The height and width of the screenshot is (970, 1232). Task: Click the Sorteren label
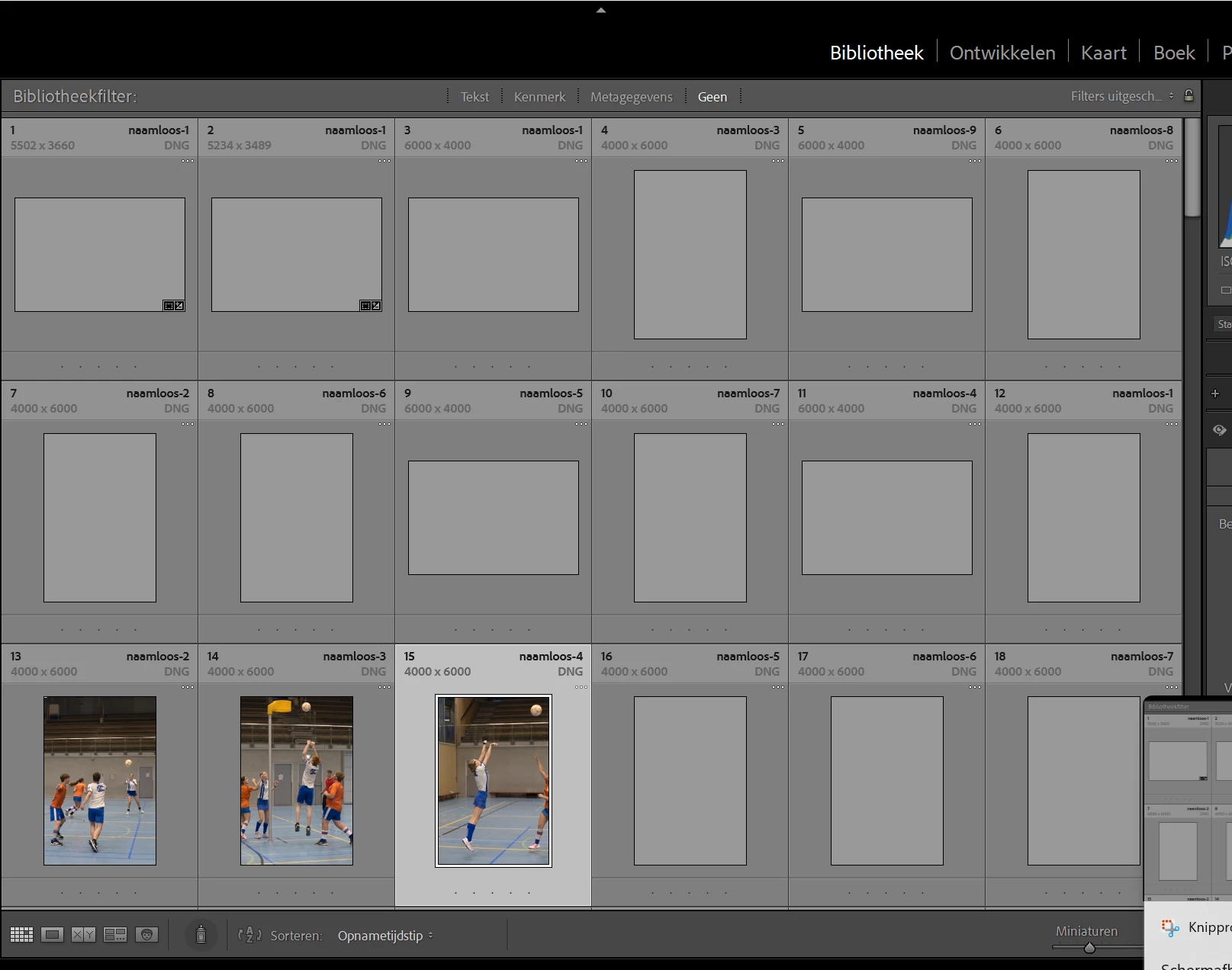(x=296, y=936)
